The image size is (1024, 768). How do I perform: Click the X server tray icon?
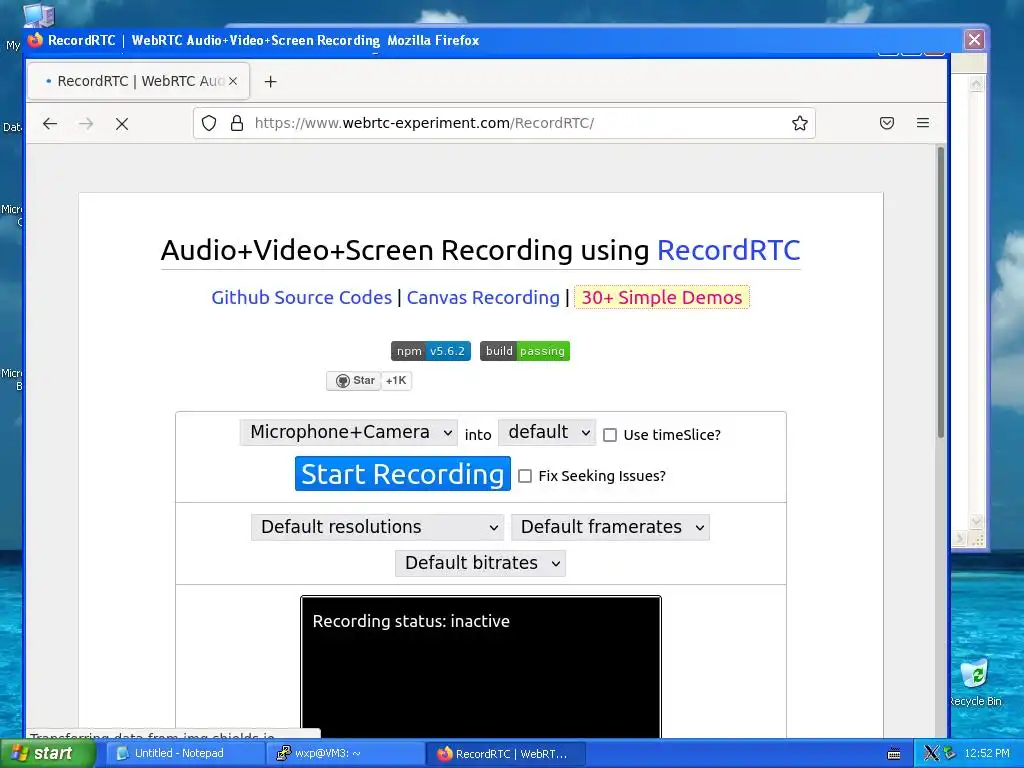(x=932, y=754)
